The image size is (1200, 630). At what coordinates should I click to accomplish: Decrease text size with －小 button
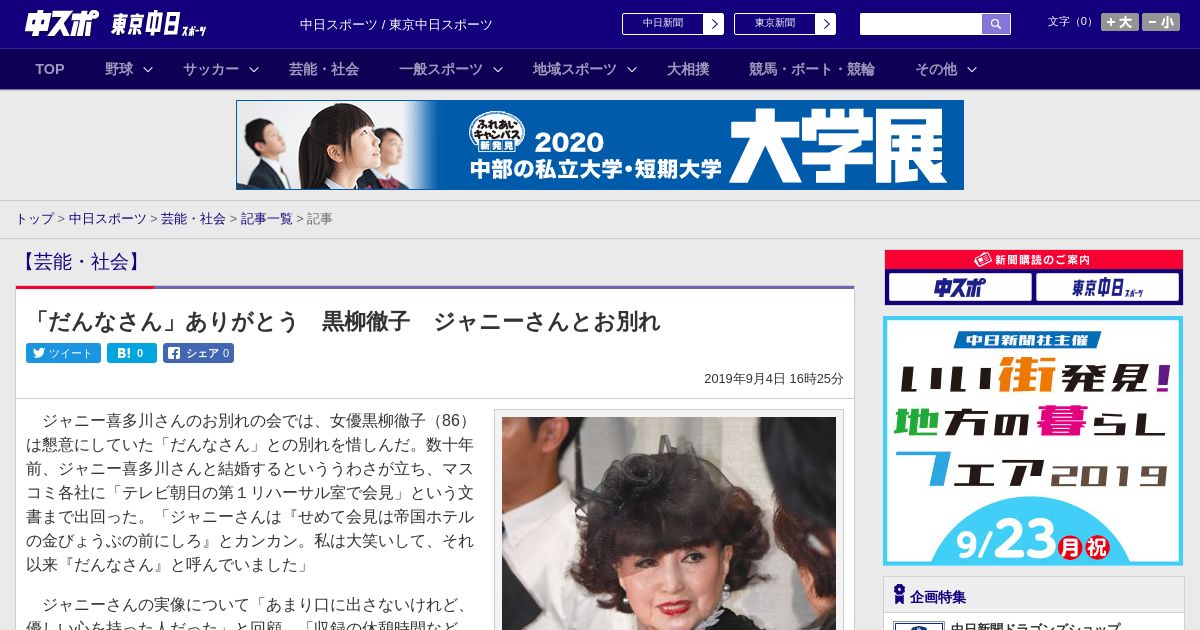click(1161, 22)
